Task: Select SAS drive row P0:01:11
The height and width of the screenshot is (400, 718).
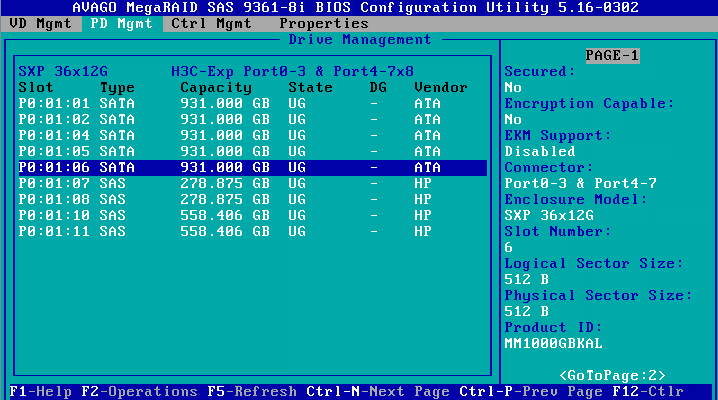Action: point(252,232)
